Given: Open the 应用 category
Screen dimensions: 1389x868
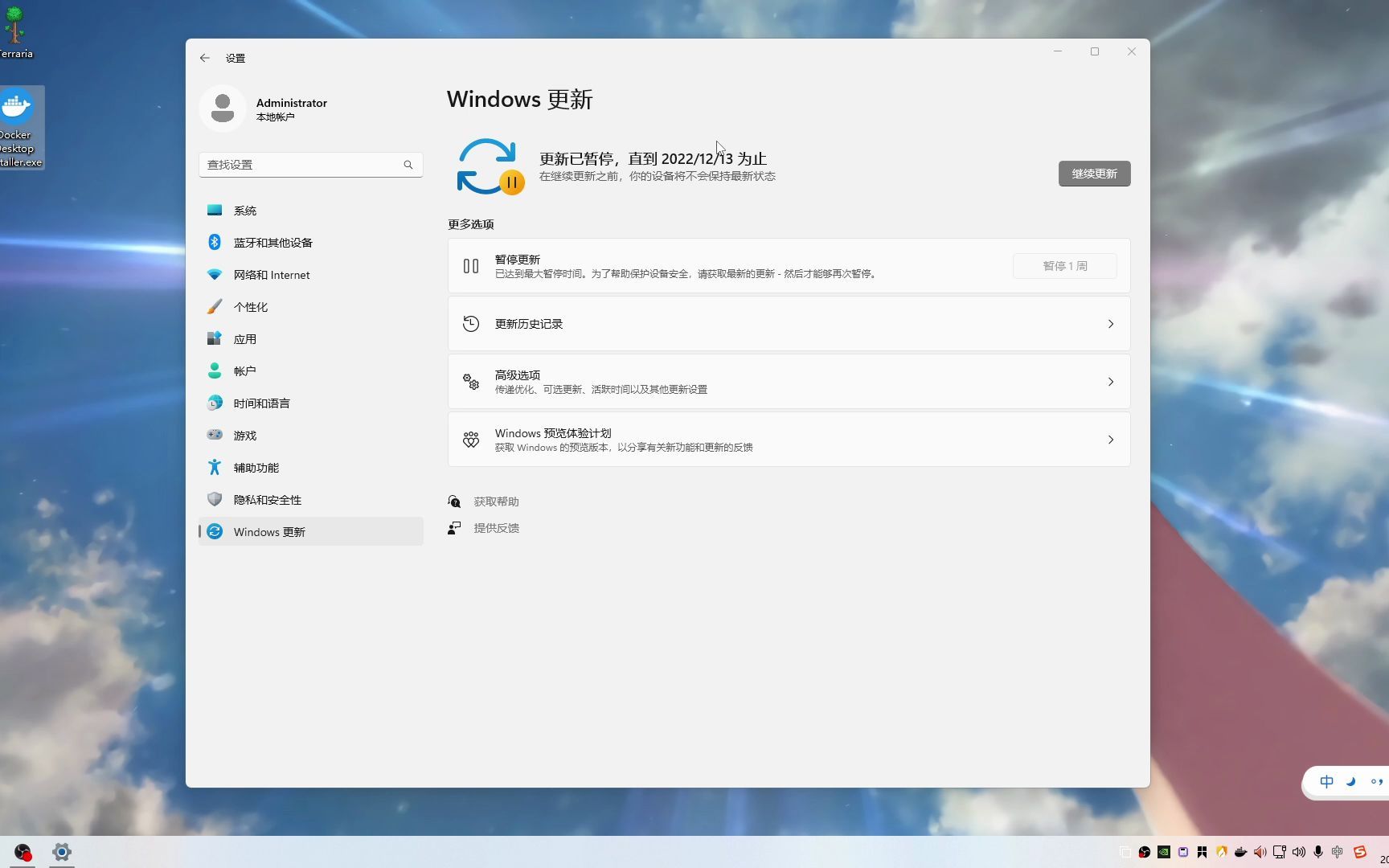Looking at the screenshot, I should tap(310, 339).
